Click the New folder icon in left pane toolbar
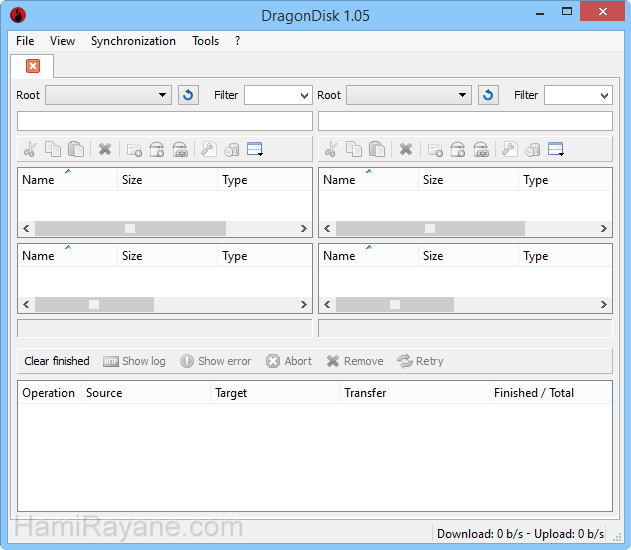This screenshot has width=631, height=550. point(134,150)
